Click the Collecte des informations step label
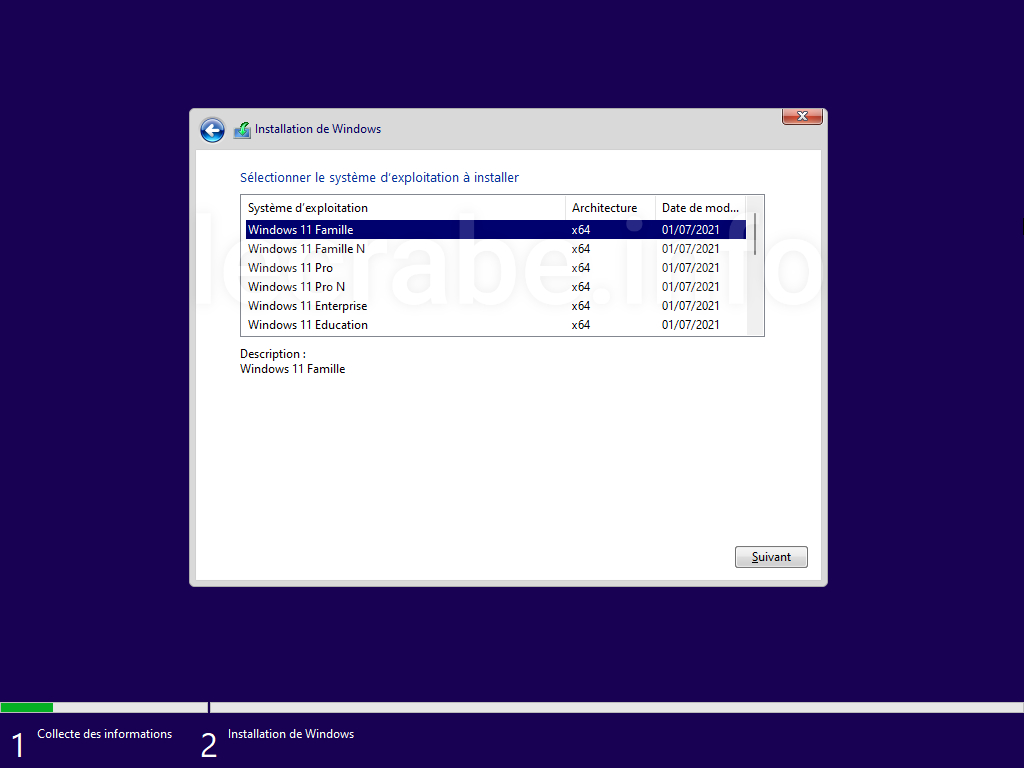Image resolution: width=1024 pixels, height=768 pixels. [104, 734]
